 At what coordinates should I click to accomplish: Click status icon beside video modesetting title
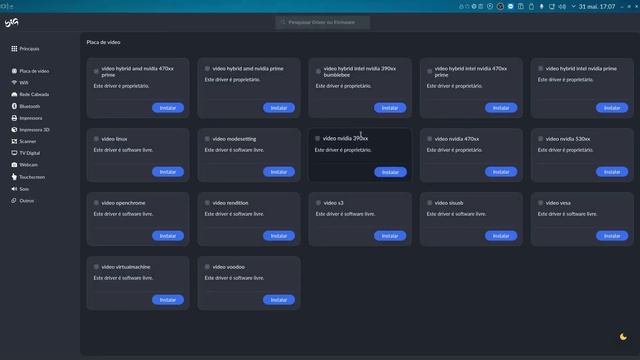coord(207,139)
